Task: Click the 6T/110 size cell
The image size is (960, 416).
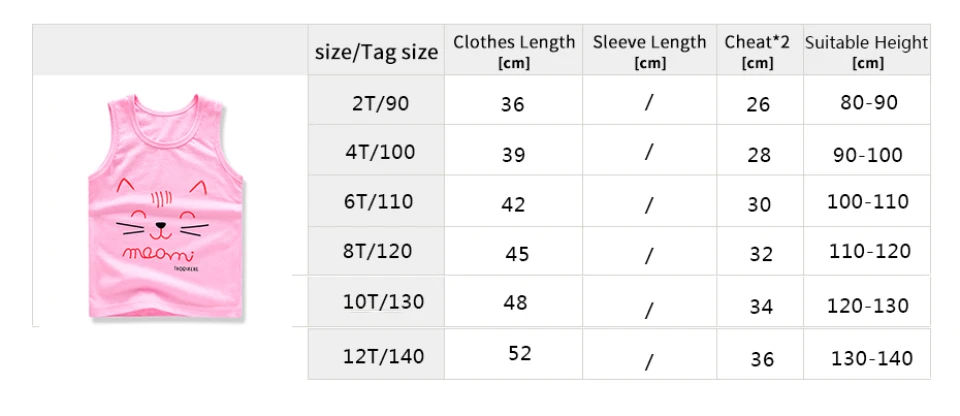Action: click(376, 201)
